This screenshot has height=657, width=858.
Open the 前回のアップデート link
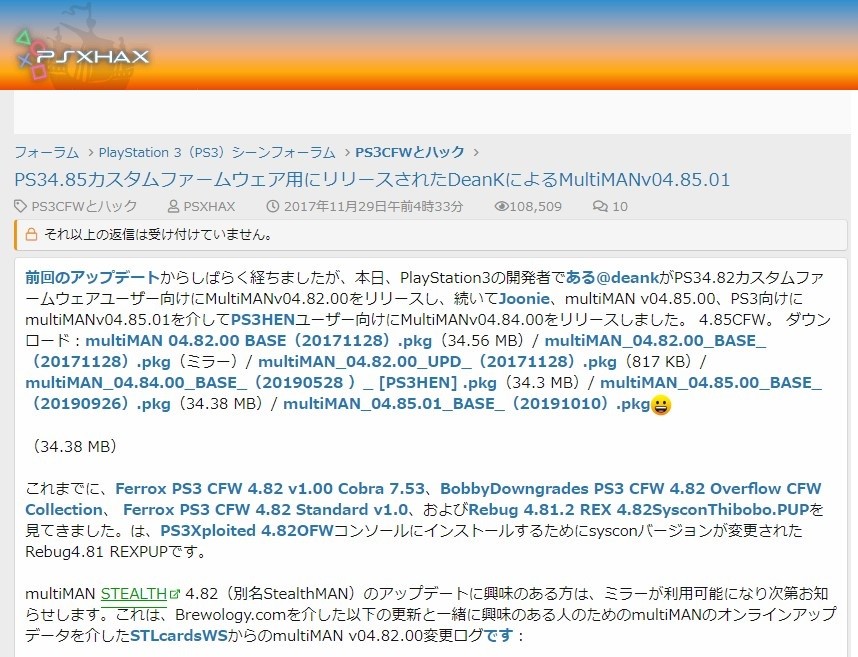coord(92,277)
